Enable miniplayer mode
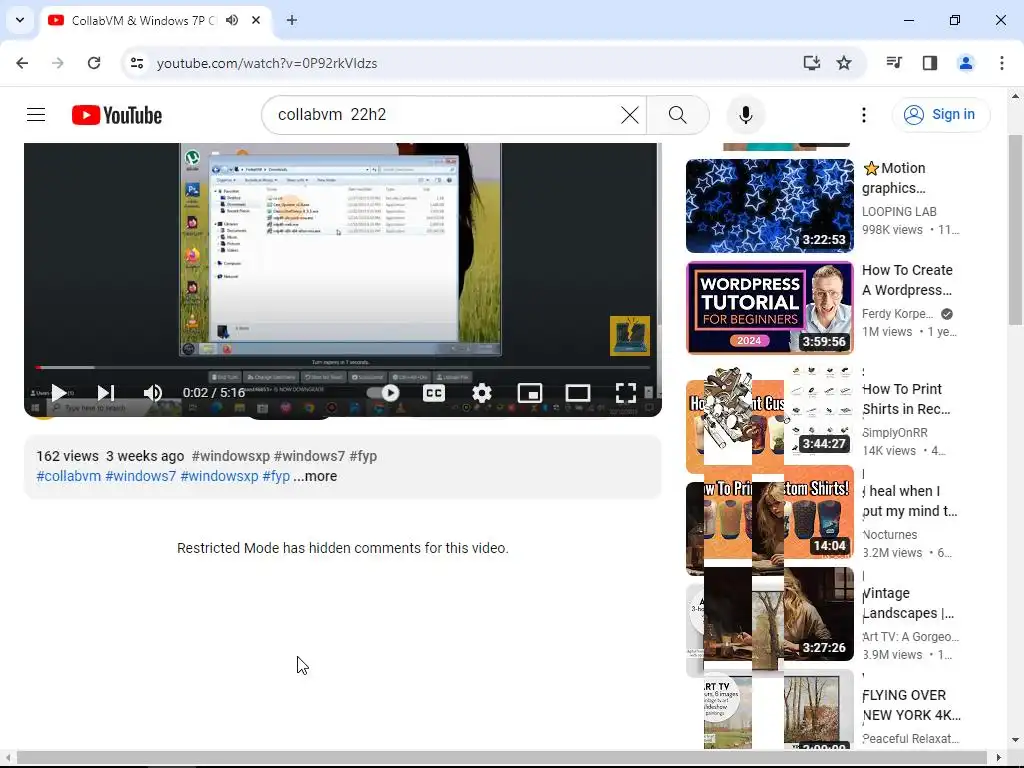The image size is (1024, 768). click(530, 392)
